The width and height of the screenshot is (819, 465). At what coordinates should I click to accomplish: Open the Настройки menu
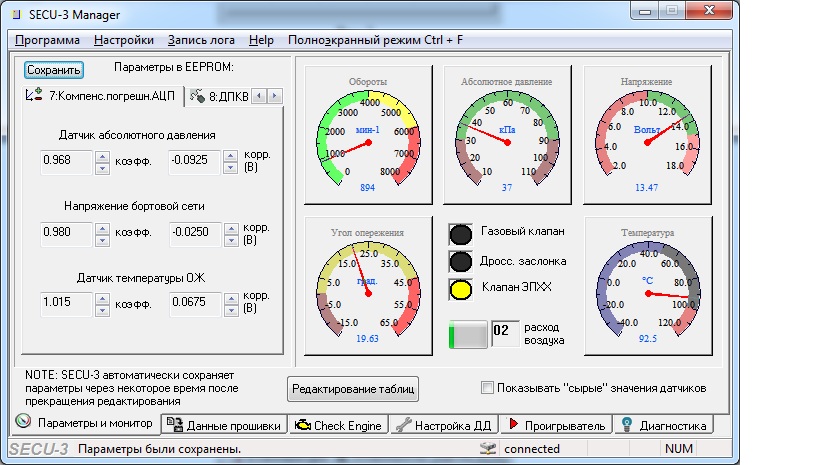click(x=124, y=40)
